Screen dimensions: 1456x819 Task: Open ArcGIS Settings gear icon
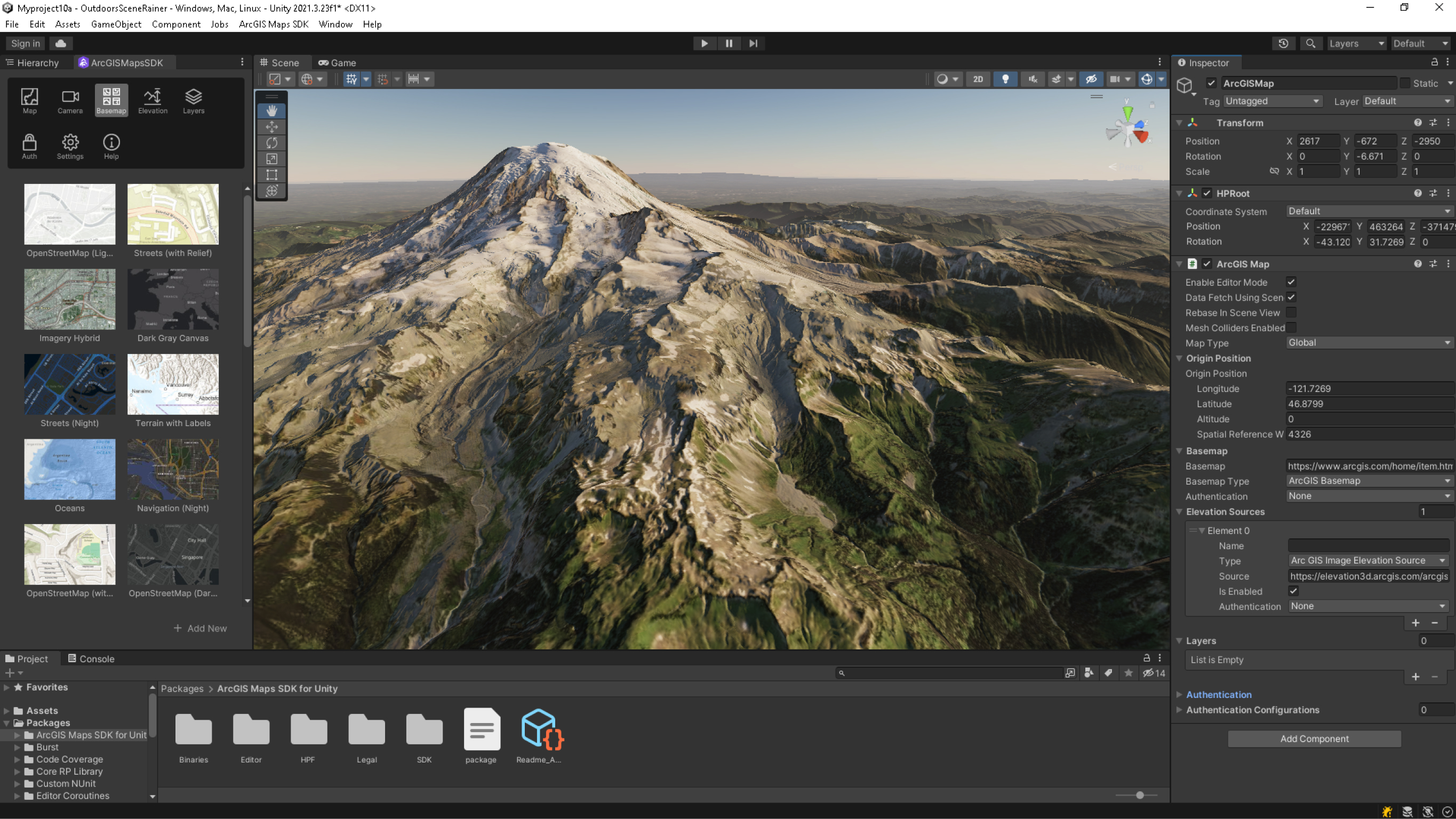pyautogui.click(x=70, y=147)
